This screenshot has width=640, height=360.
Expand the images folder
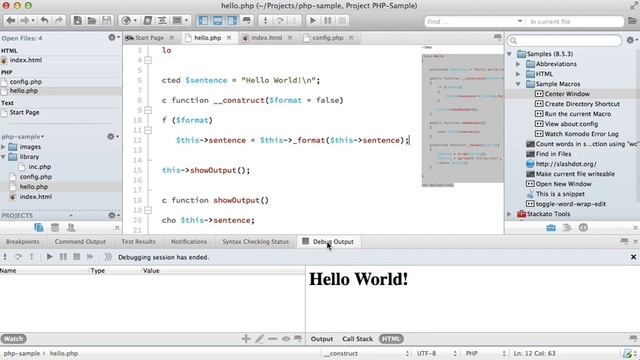[x=3, y=147]
